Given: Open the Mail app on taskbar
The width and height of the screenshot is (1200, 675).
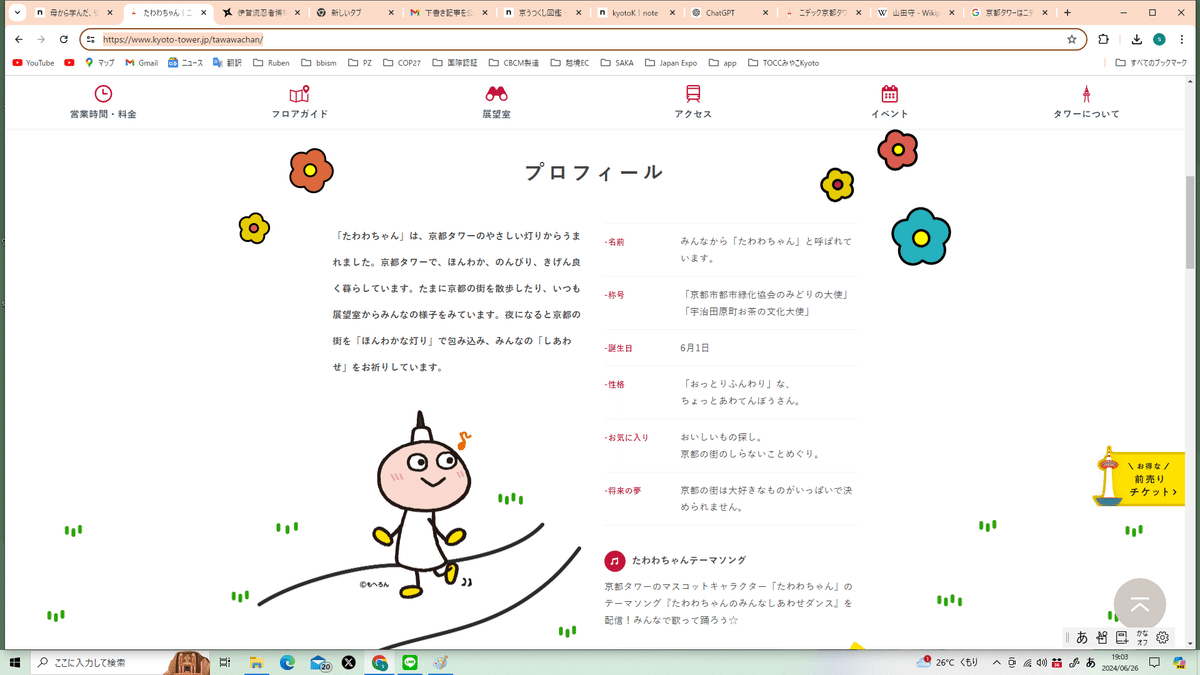Looking at the screenshot, I should [x=320, y=662].
